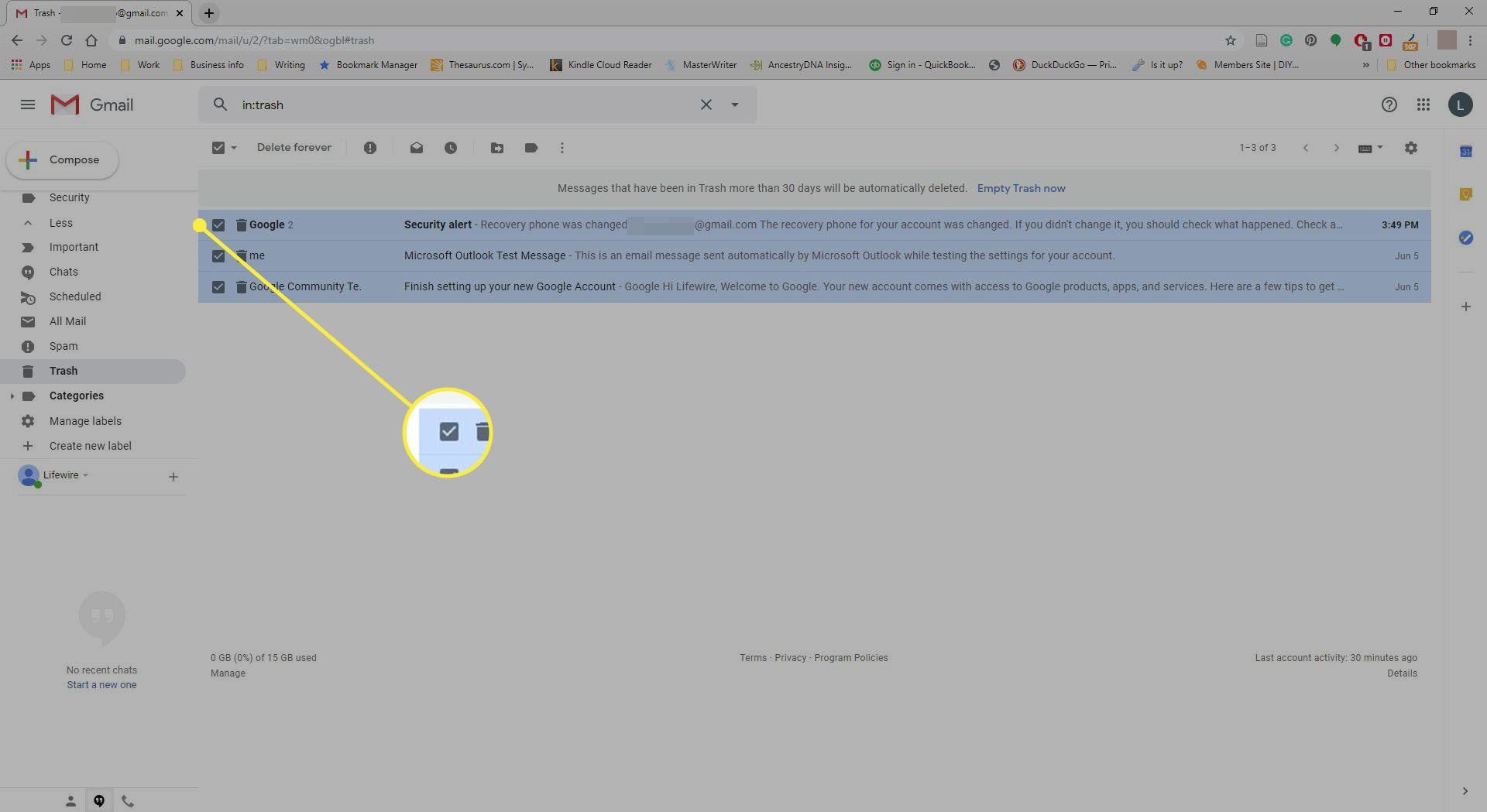Open the Lifewire status dropdown

click(x=66, y=475)
